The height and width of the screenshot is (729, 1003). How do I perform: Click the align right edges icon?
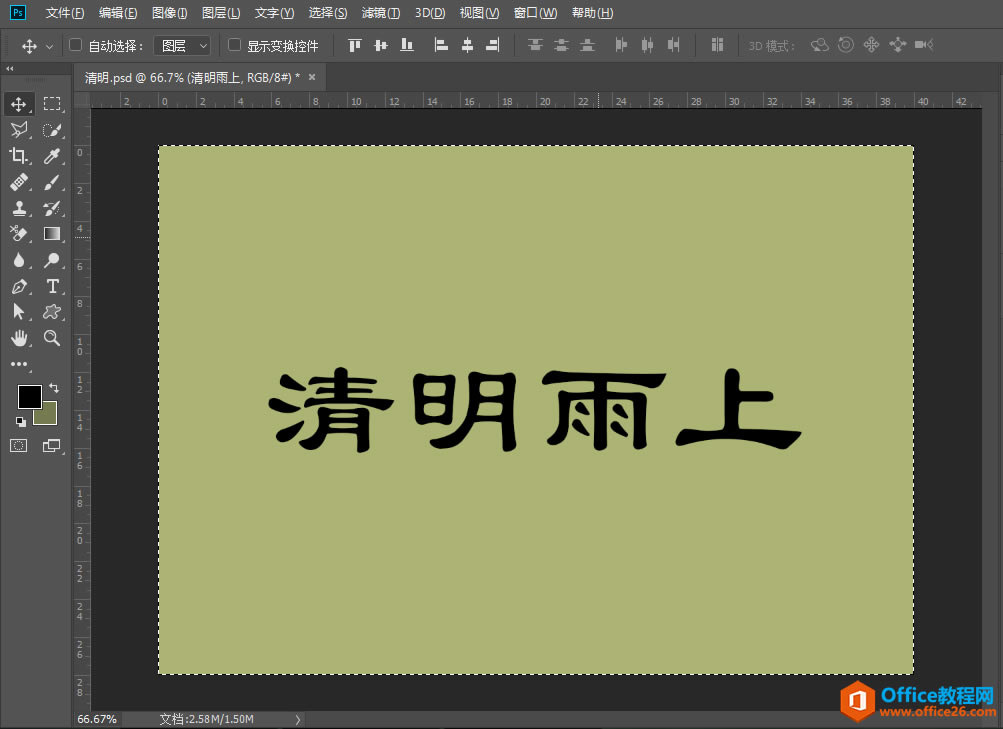[x=493, y=45]
